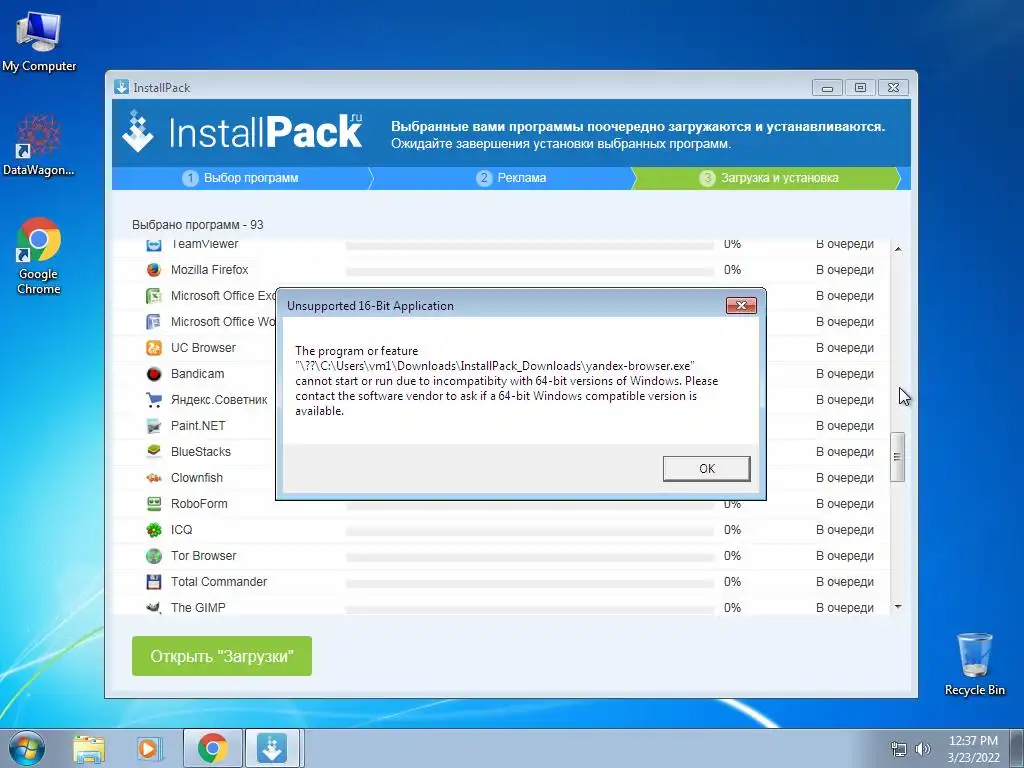
Task: Click the UC Browser program name
Action: 203,348
